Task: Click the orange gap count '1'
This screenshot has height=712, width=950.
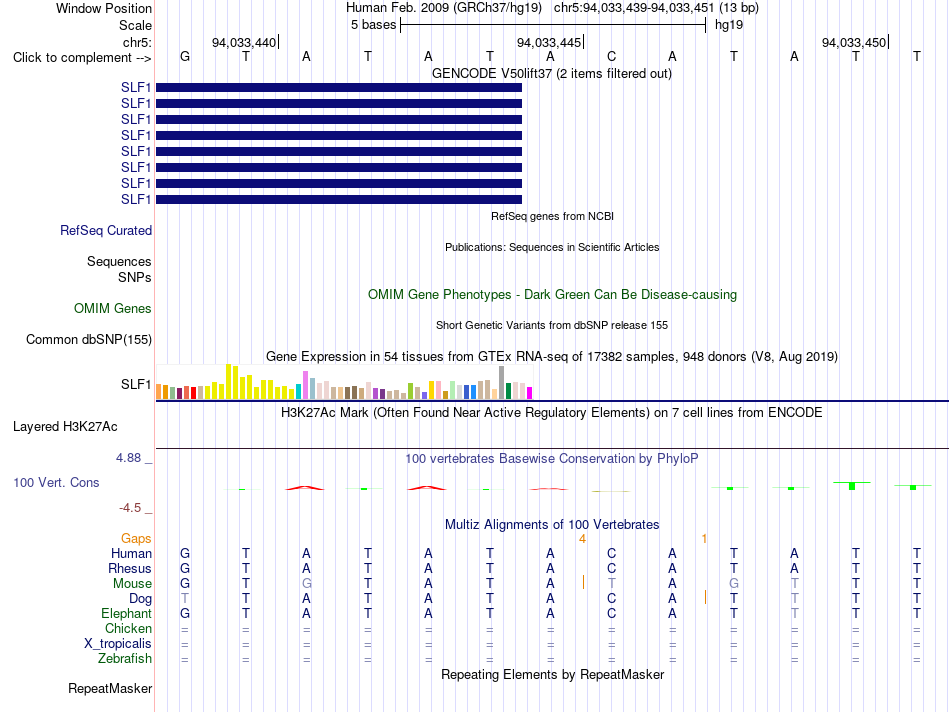Action: [x=704, y=539]
